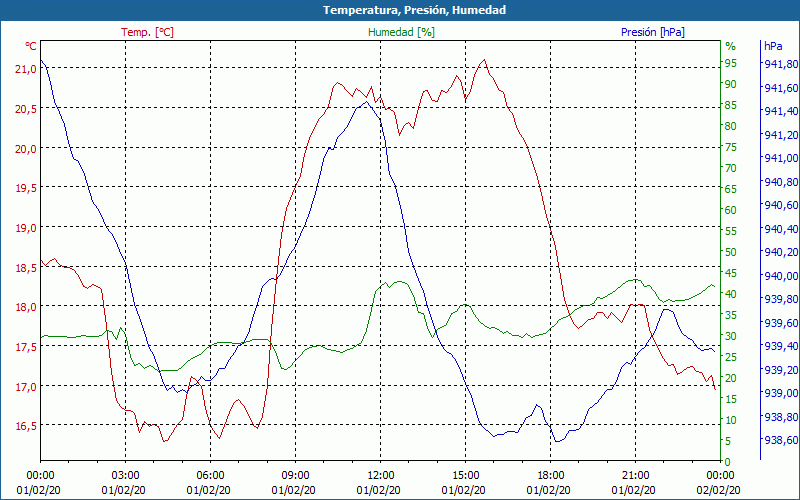800x500 pixels.
Task: Click the 85 humidity axis value
Action: click(x=731, y=105)
